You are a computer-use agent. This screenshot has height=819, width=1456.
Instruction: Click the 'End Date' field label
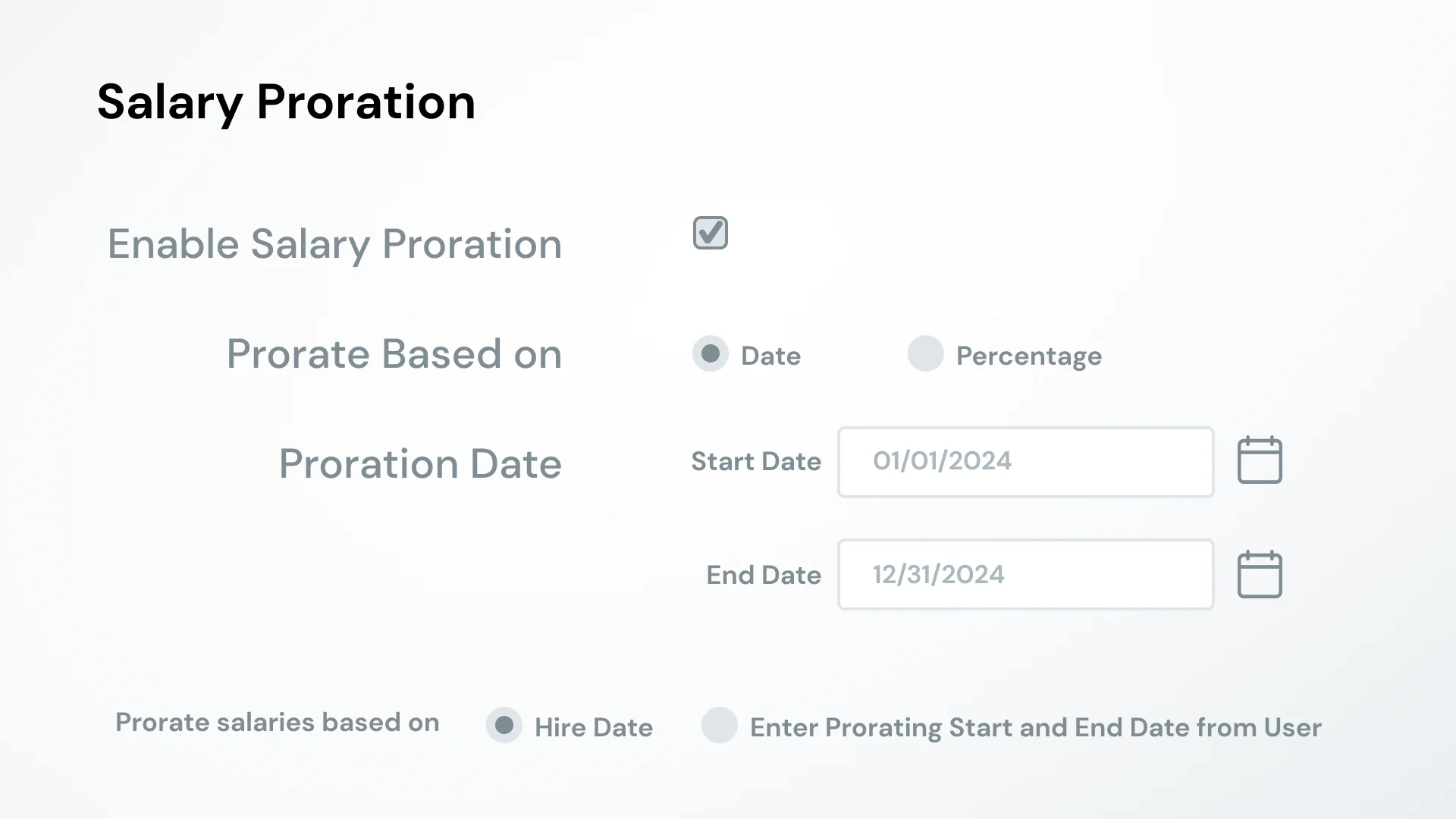pos(764,575)
